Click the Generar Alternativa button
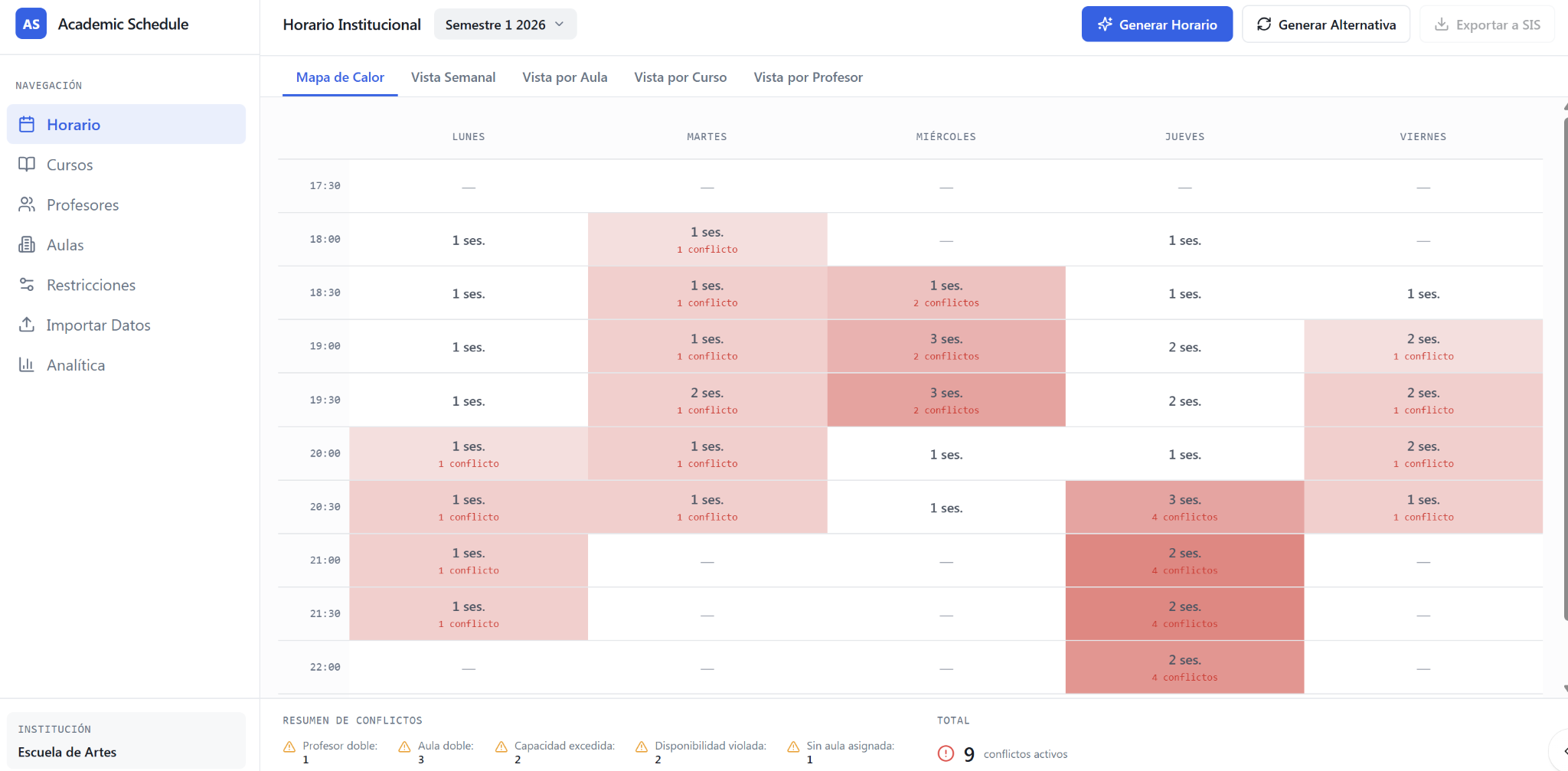The image size is (1568, 771). (x=1326, y=25)
